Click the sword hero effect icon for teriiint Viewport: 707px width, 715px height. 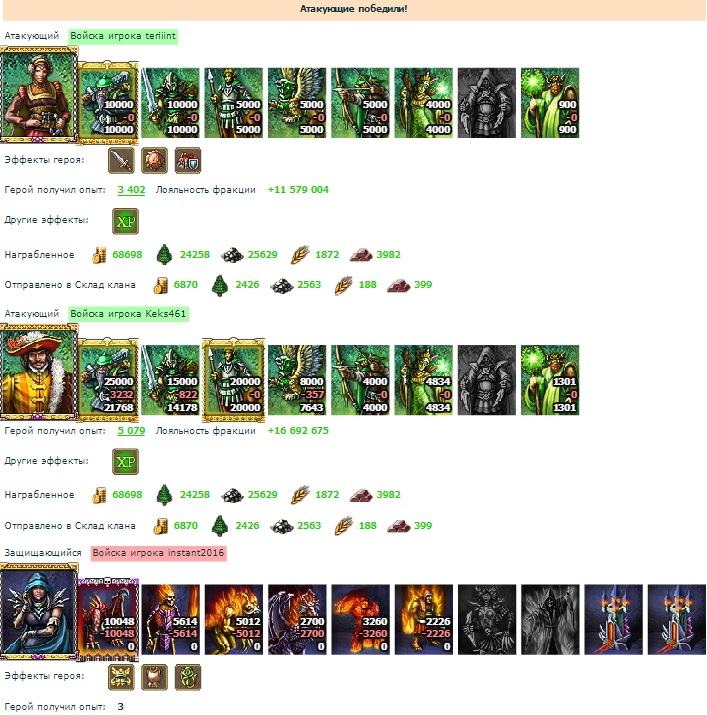point(121,160)
